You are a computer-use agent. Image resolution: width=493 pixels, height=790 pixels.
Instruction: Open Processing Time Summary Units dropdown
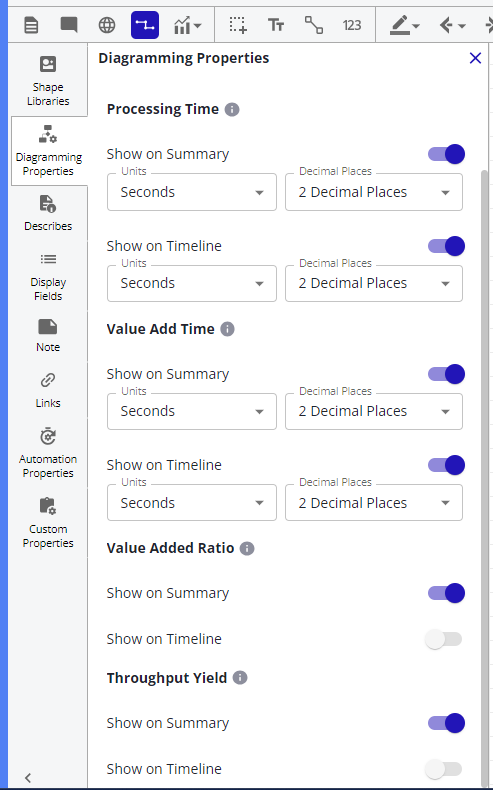click(192, 192)
